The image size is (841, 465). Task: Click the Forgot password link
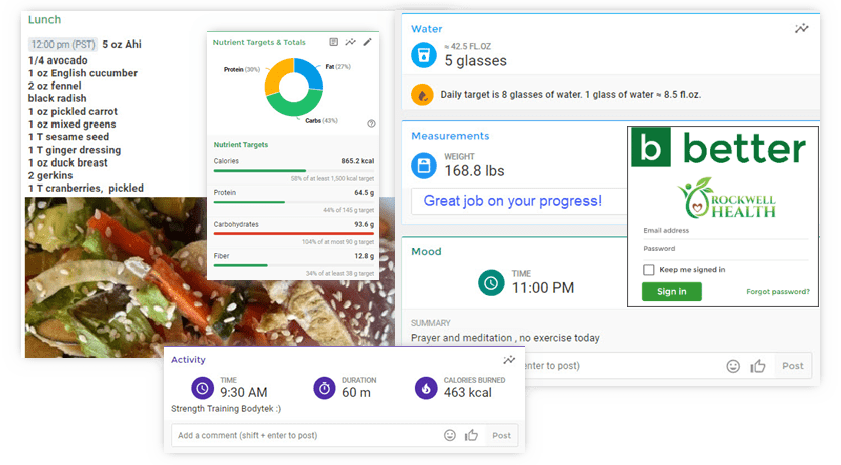[777, 292]
